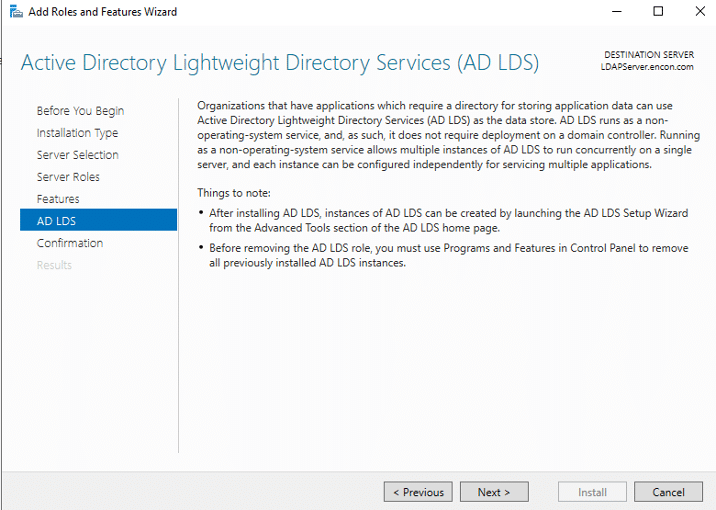
Task: Go to the Before You Begin step
Action: [x=80, y=111]
